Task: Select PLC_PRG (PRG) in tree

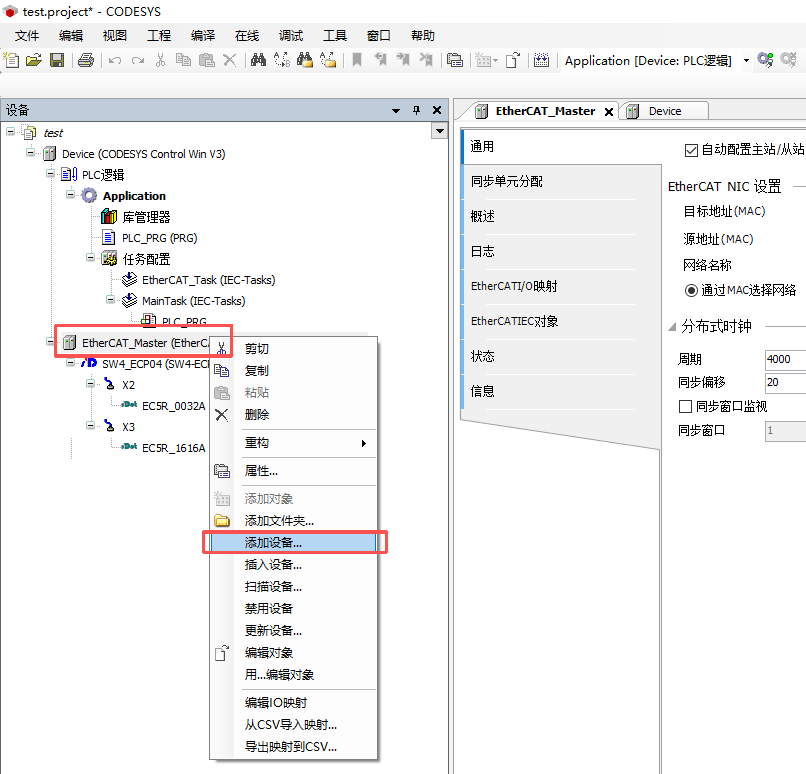Action: (x=159, y=238)
